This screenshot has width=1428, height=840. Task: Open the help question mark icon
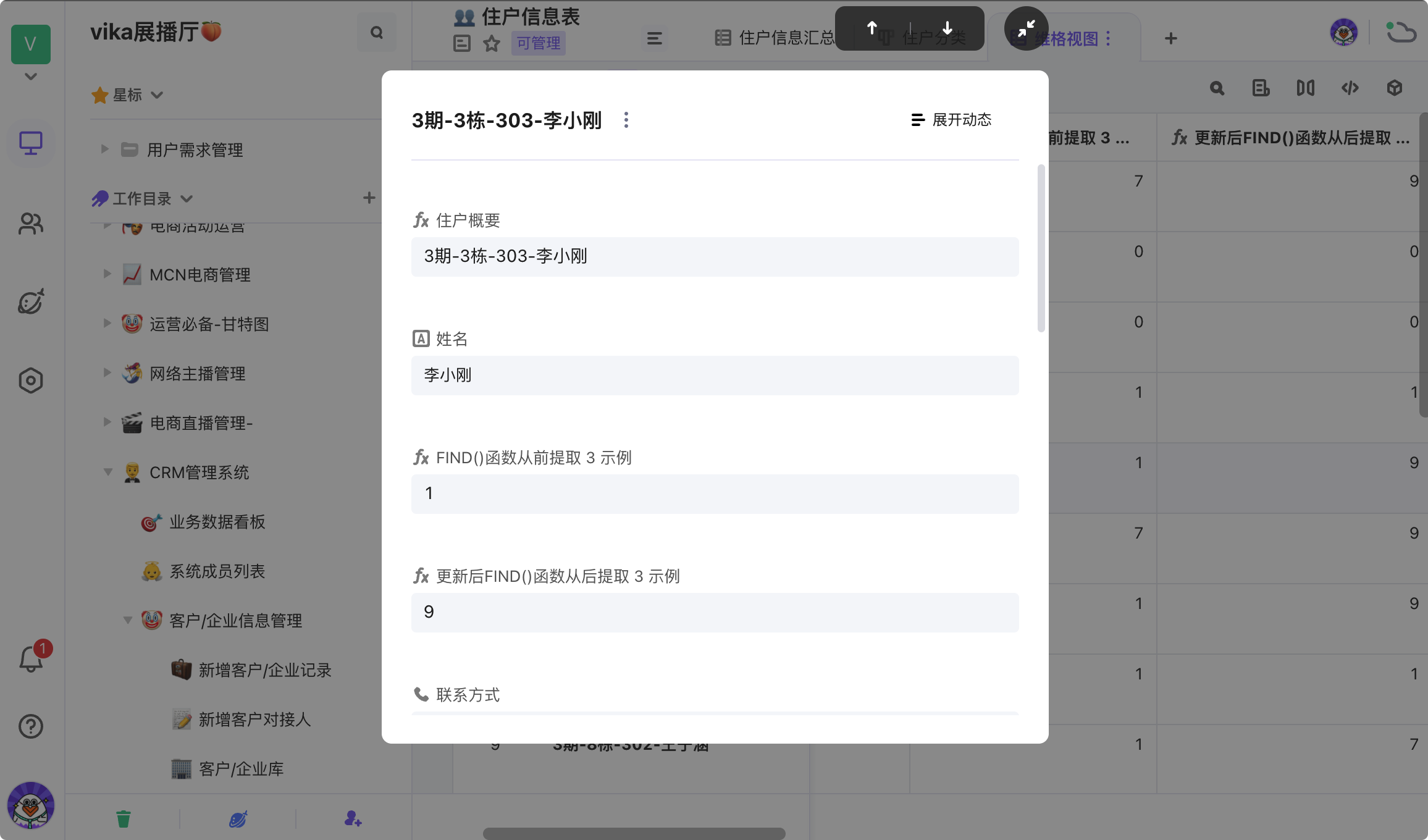[x=31, y=726]
